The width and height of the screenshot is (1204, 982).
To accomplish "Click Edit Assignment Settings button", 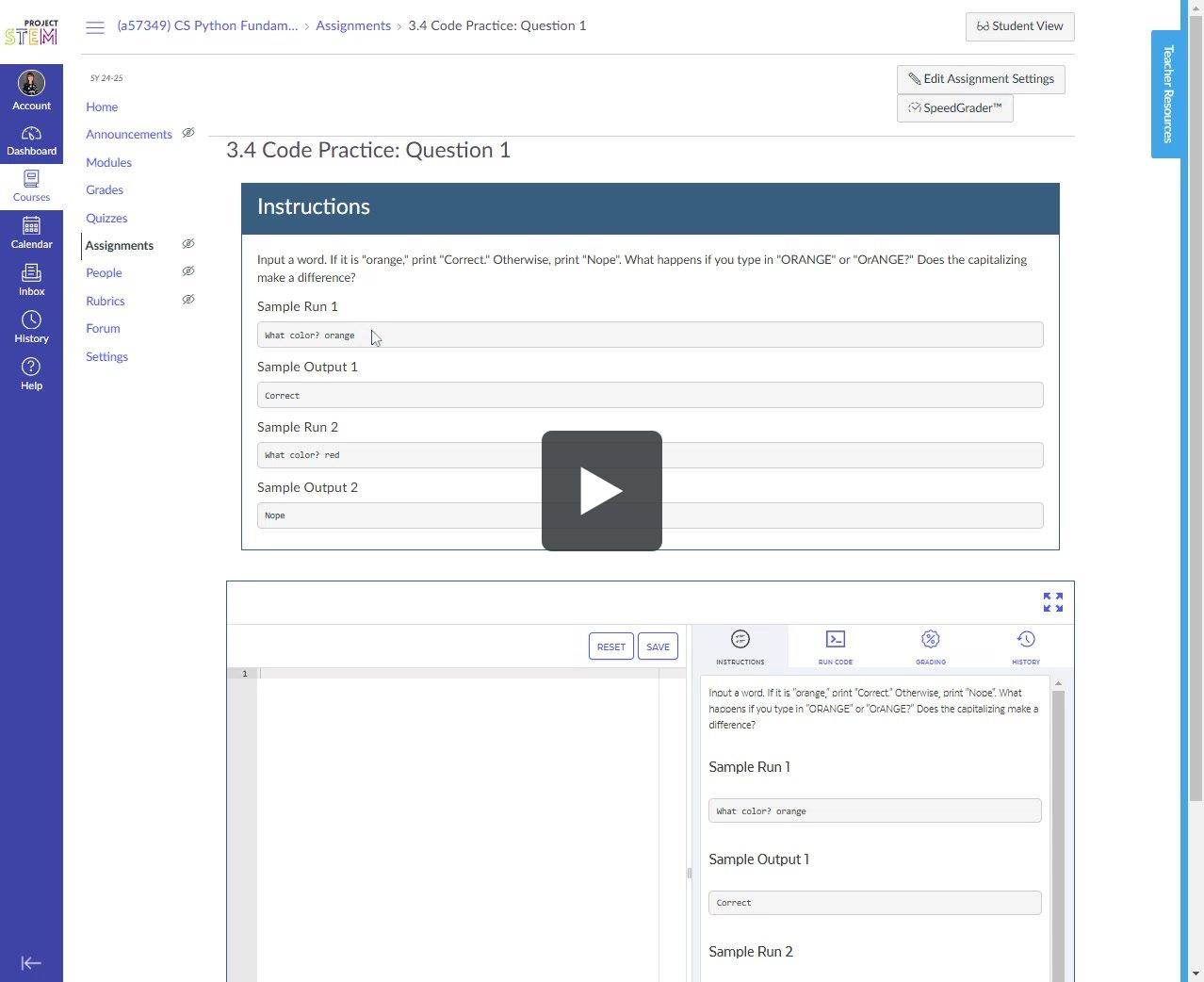I will (981, 79).
